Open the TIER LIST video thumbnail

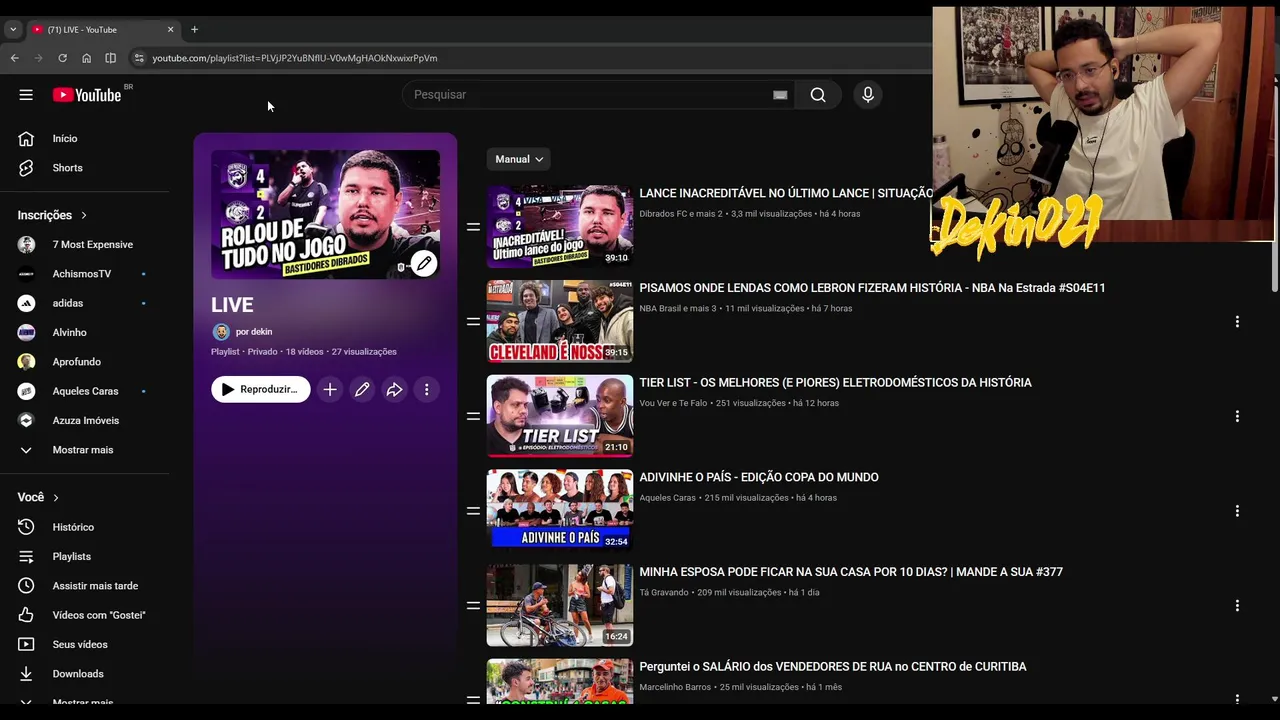(x=560, y=416)
